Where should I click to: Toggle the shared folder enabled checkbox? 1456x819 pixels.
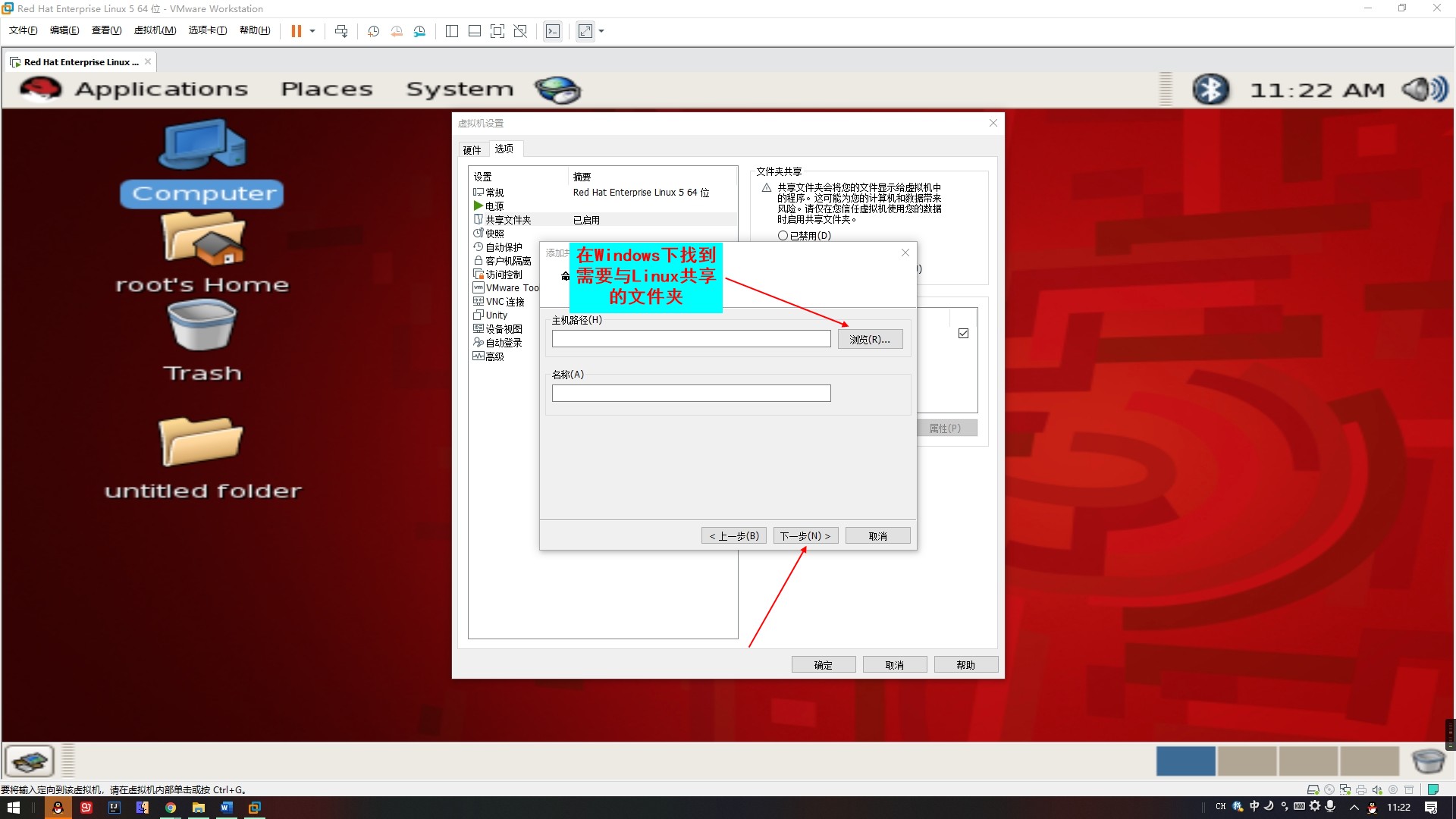tap(963, 333)
